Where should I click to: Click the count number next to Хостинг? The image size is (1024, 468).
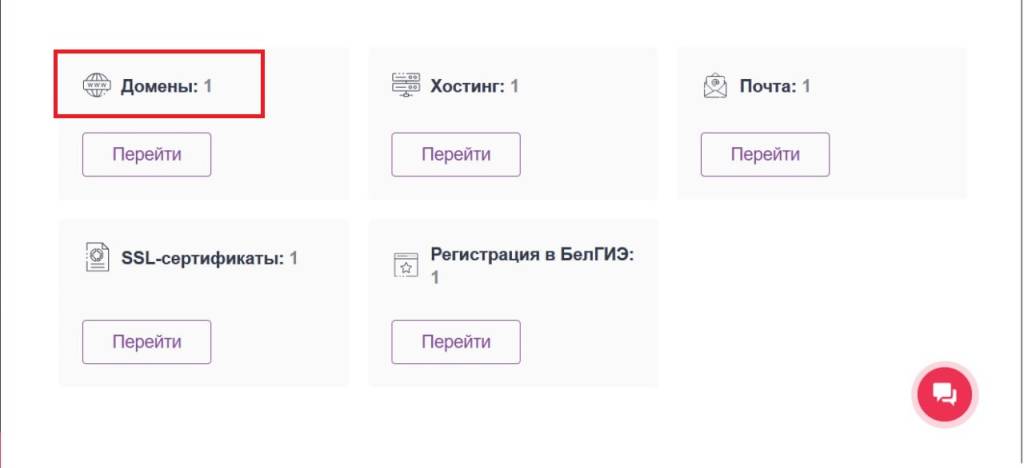515,86
